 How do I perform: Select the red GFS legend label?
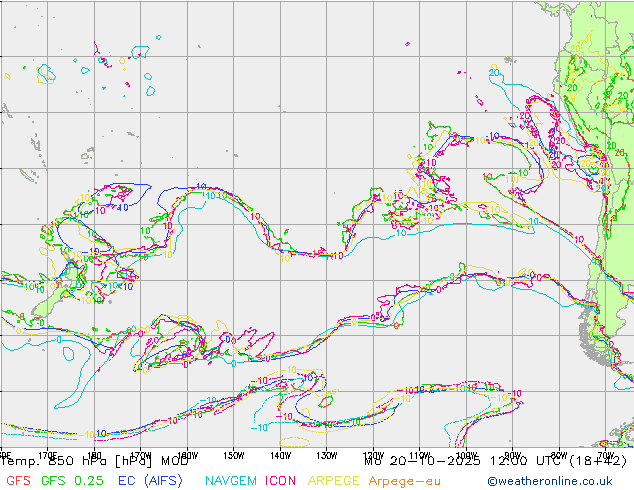[19, 481]
